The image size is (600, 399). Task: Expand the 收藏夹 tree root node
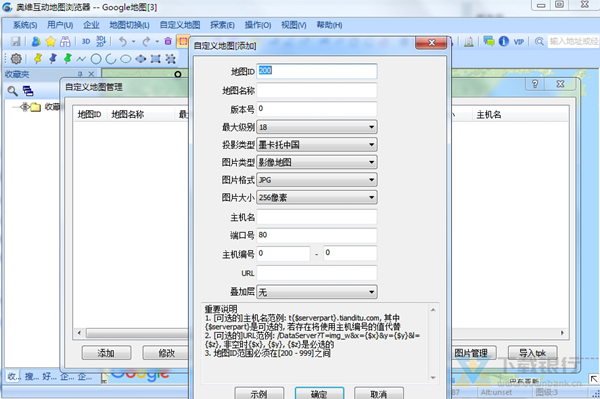click(x=25, y=107)
